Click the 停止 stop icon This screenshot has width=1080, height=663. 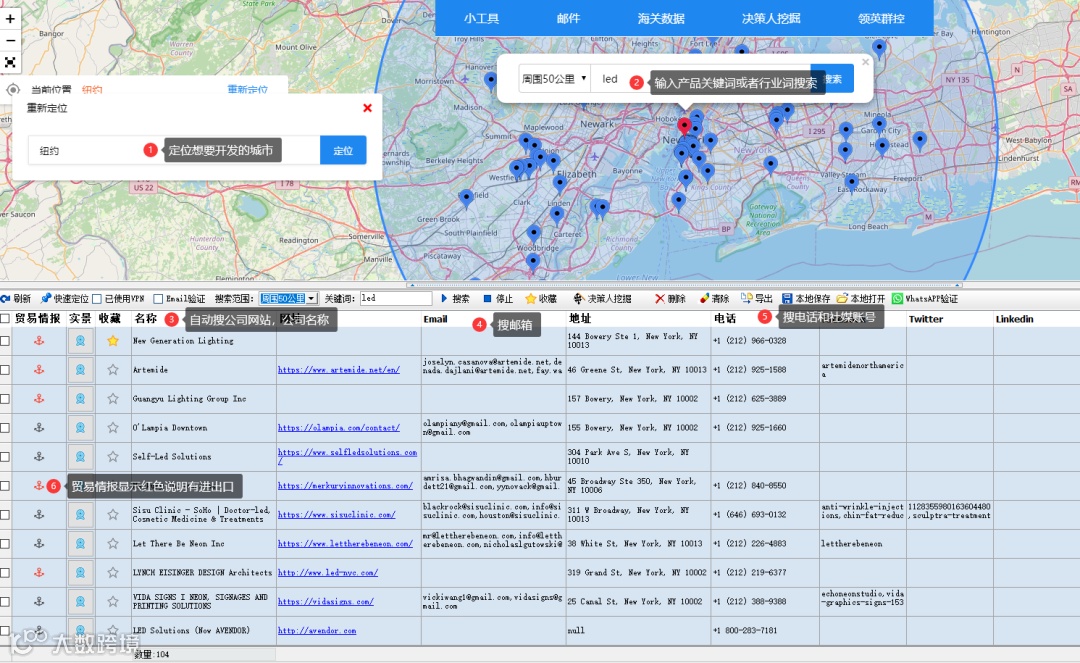487,298
